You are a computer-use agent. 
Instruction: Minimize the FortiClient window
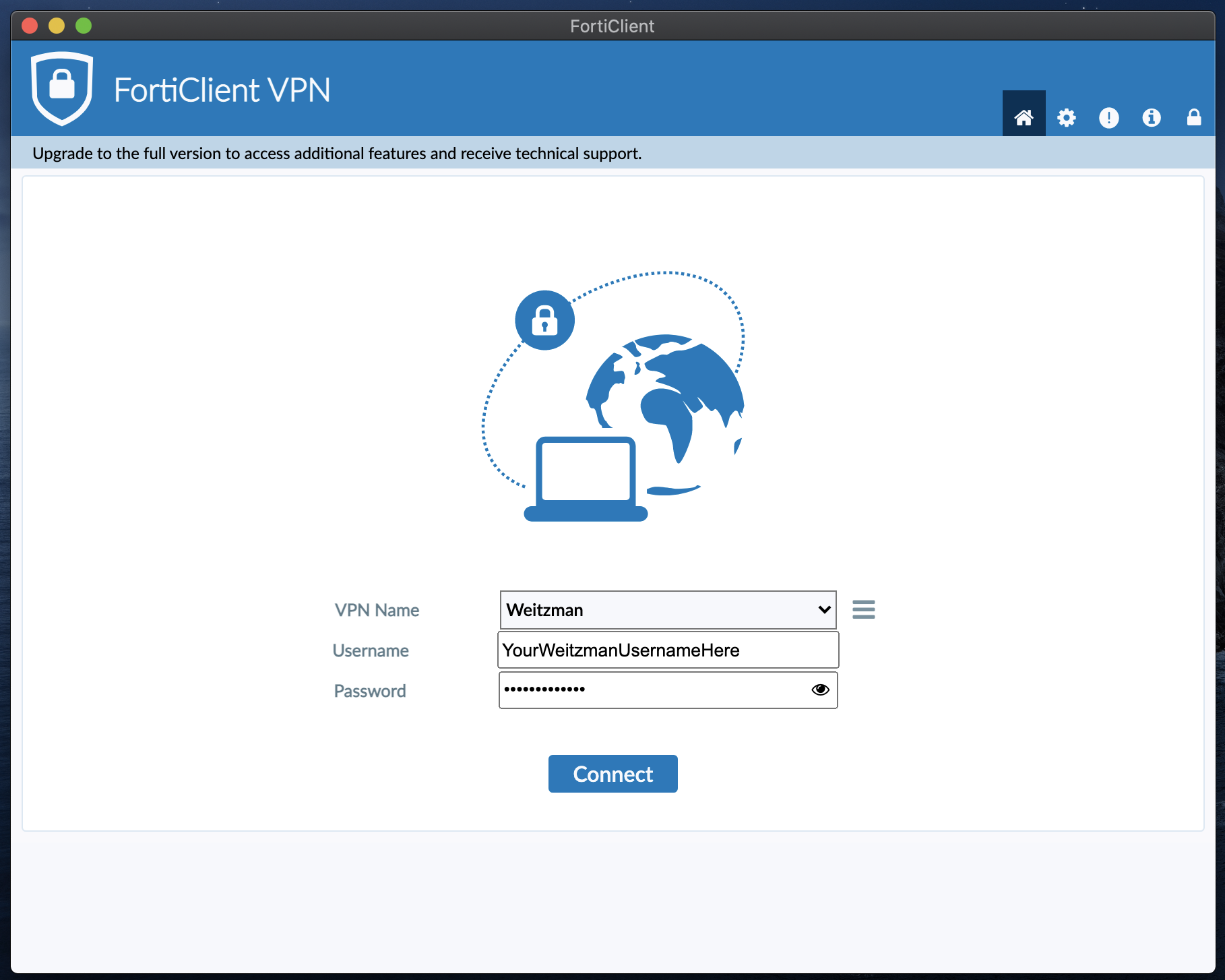[x=57, y=26]
